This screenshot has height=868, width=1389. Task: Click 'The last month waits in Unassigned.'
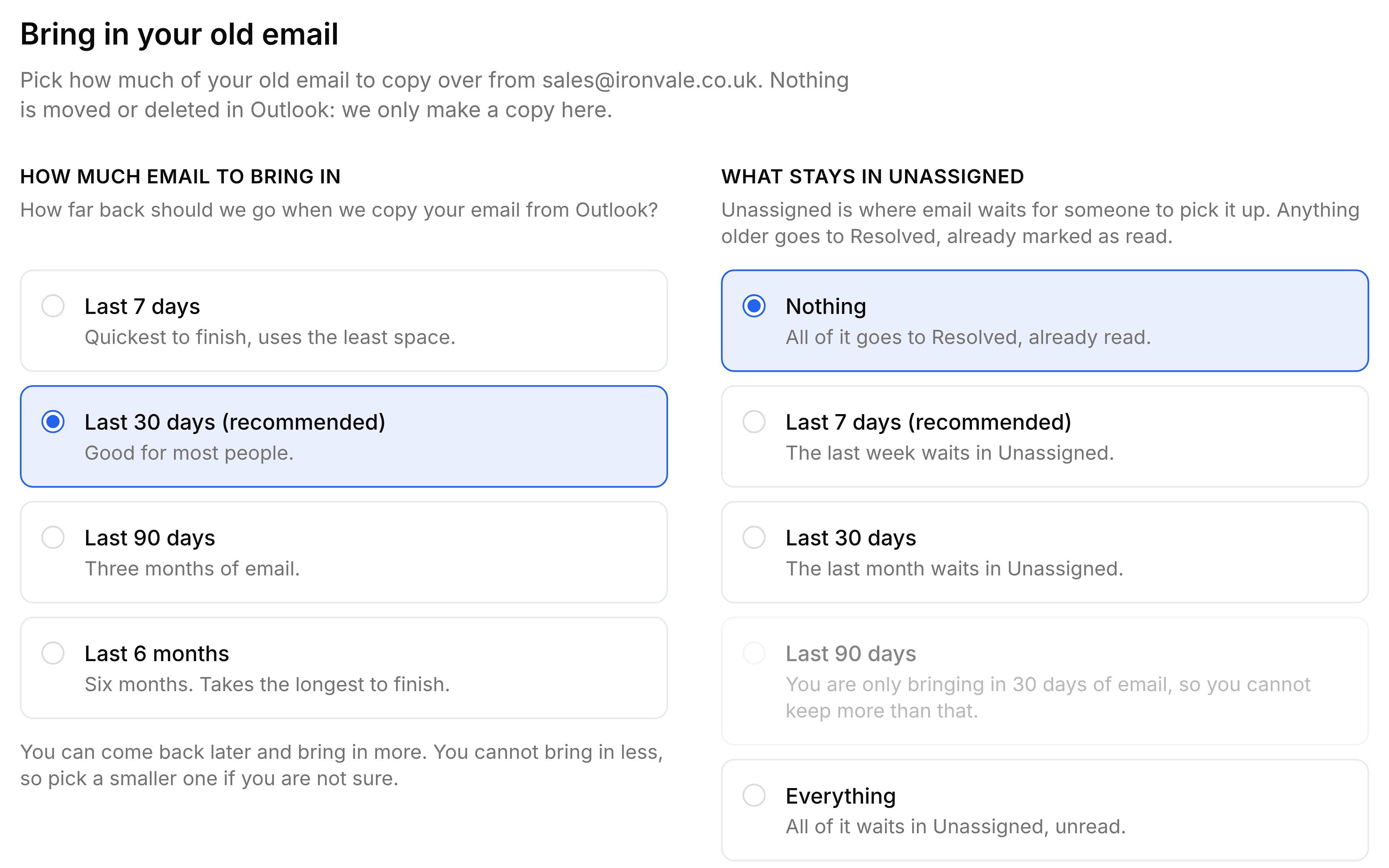coord(954,569)
